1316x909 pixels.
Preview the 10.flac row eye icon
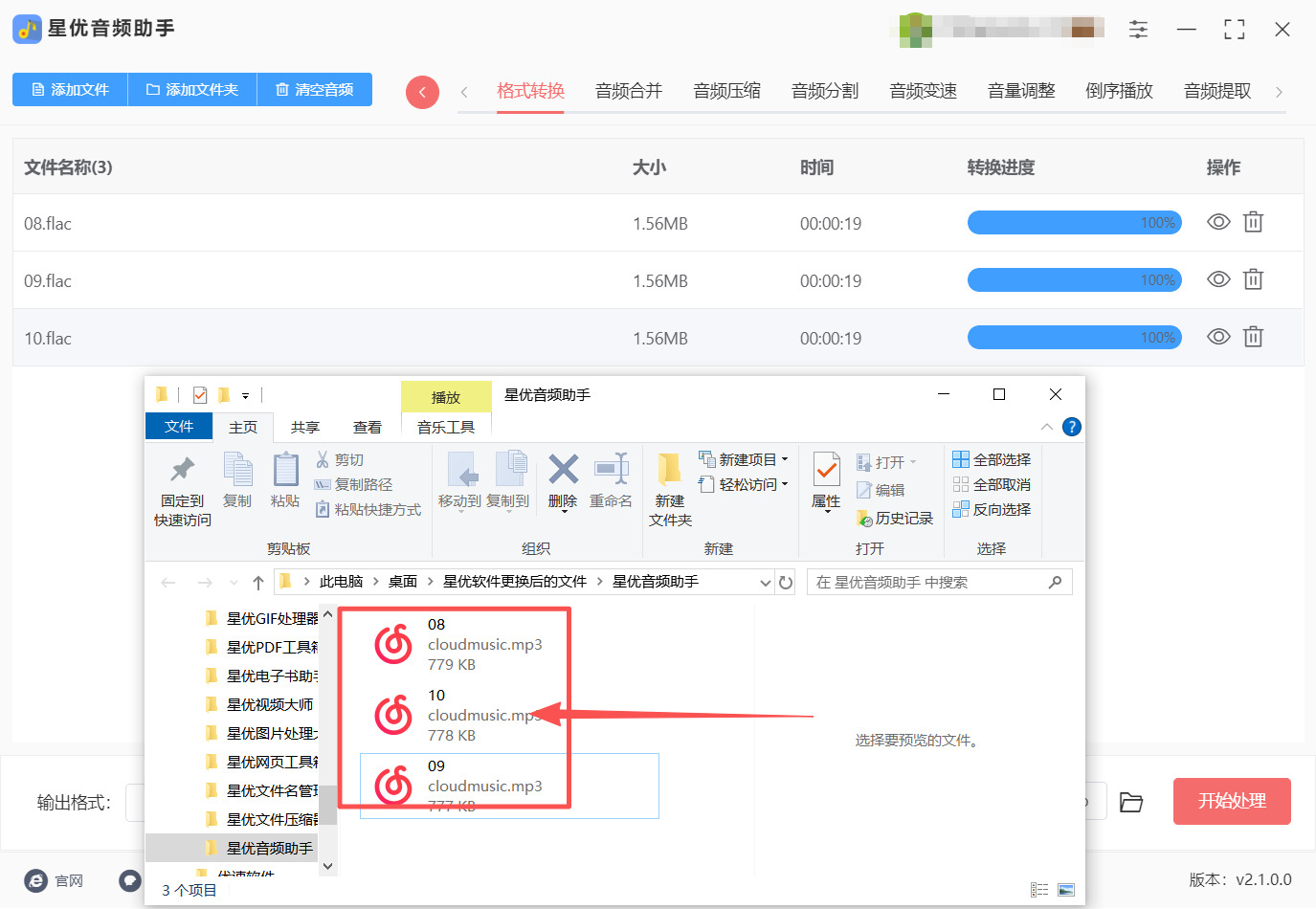click(x=1218, y=337)
